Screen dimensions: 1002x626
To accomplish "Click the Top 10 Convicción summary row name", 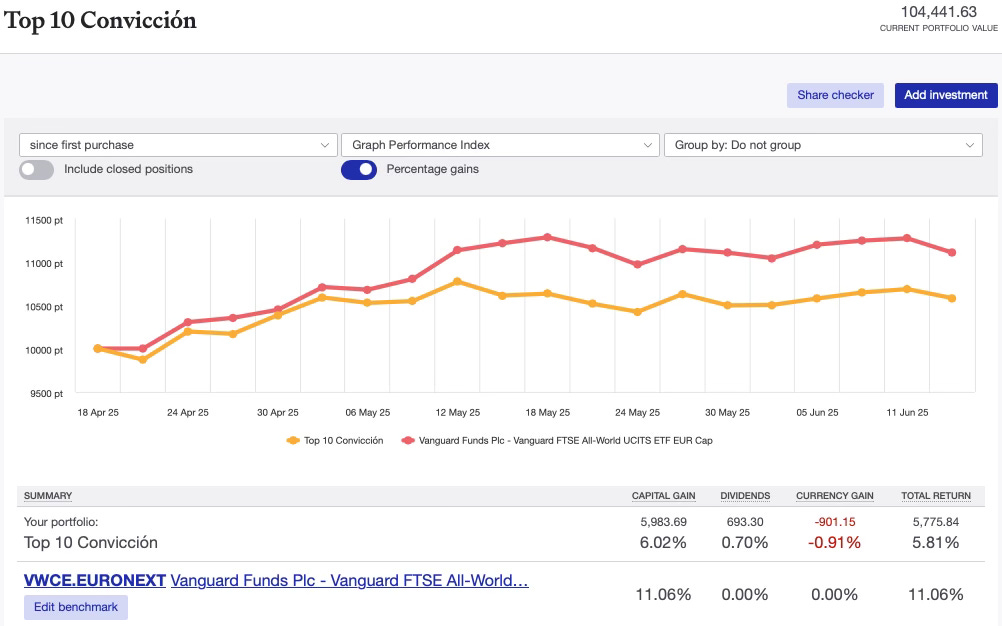I will click(91, 543).
